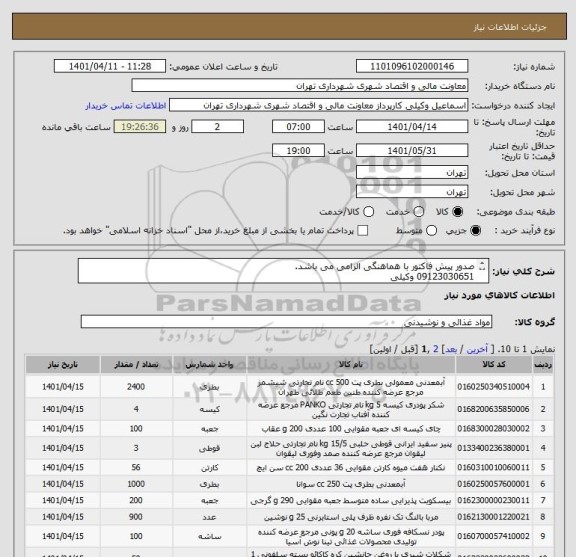Click item name آبمعدنی بطری پت 250 cc سوانا
Viewport: 576px width, 557px height.
[350, 484]
